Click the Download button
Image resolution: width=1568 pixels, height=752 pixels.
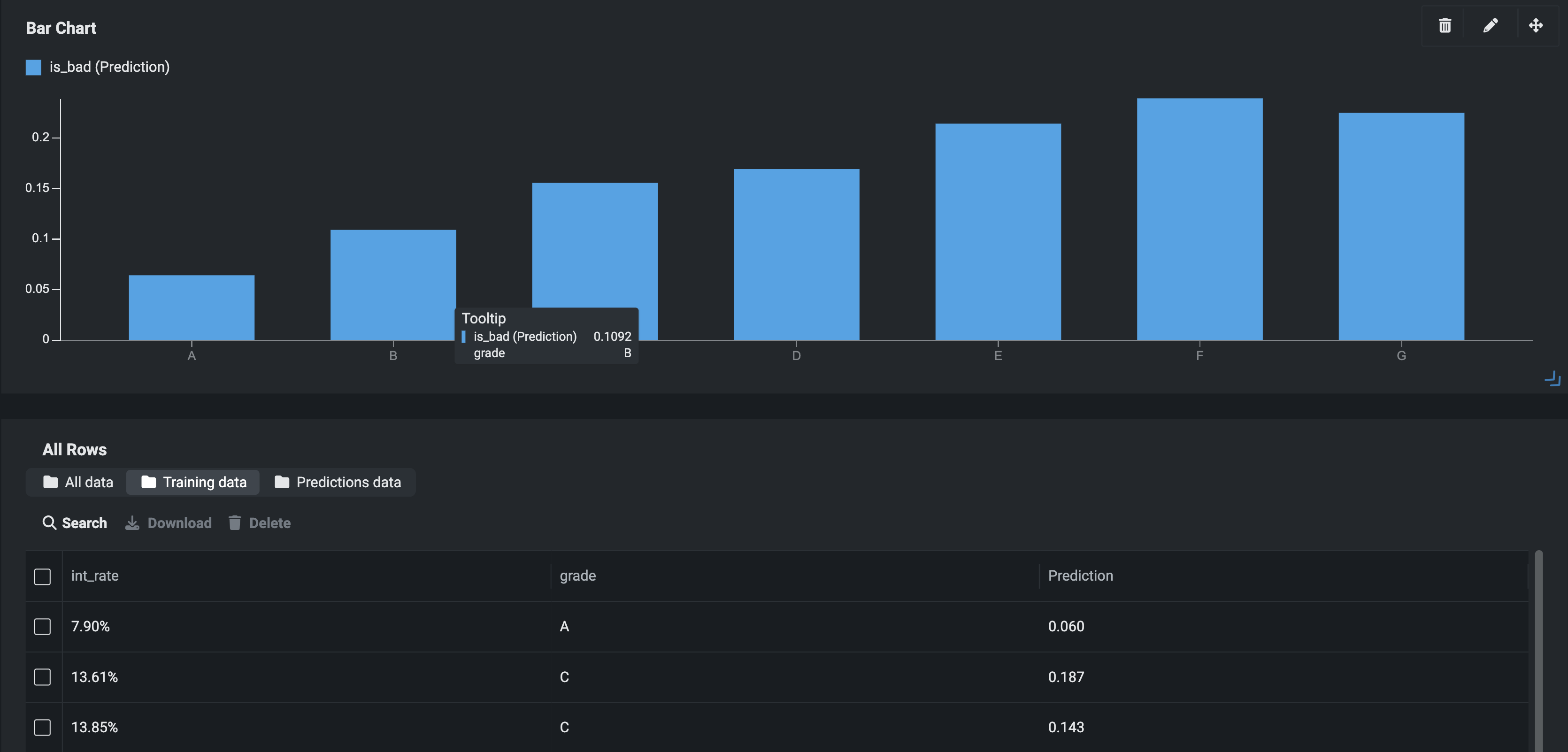pos(169,522)
